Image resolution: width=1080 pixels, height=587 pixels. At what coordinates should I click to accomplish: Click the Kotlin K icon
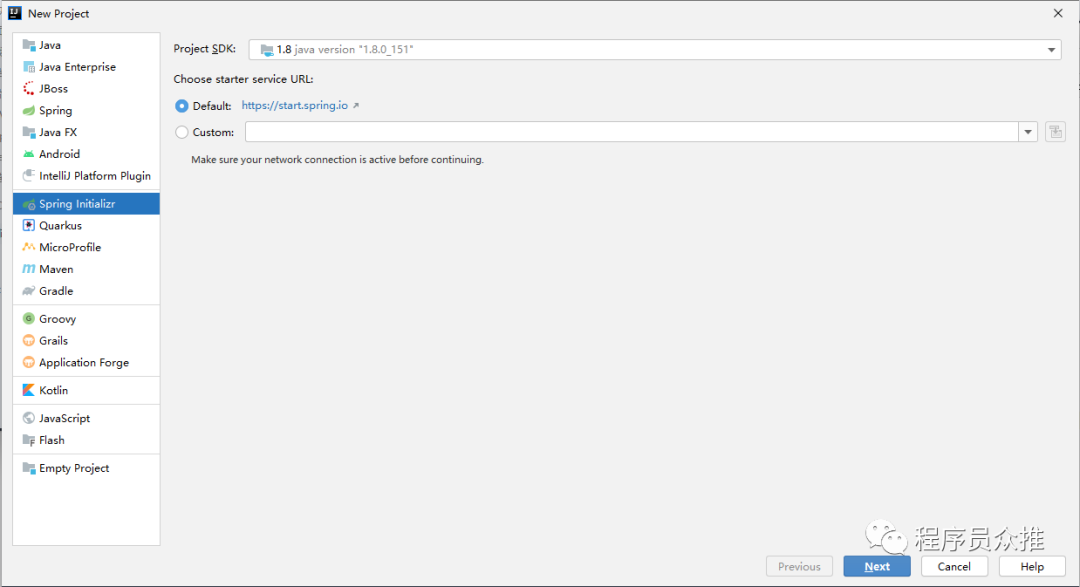click(29, 390)
